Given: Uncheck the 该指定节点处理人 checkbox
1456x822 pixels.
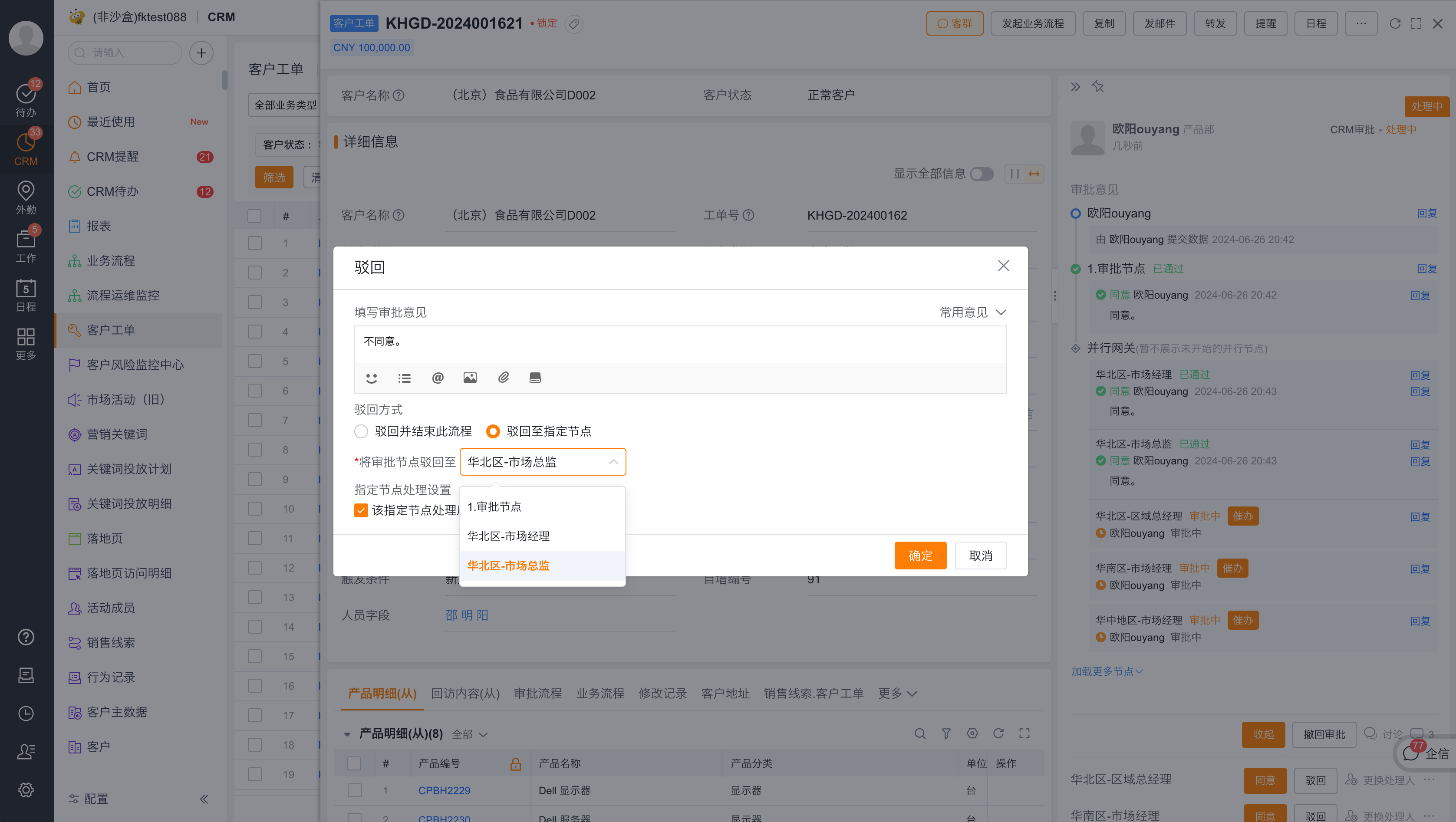Looking at the screenshot, I should [361, 510].
